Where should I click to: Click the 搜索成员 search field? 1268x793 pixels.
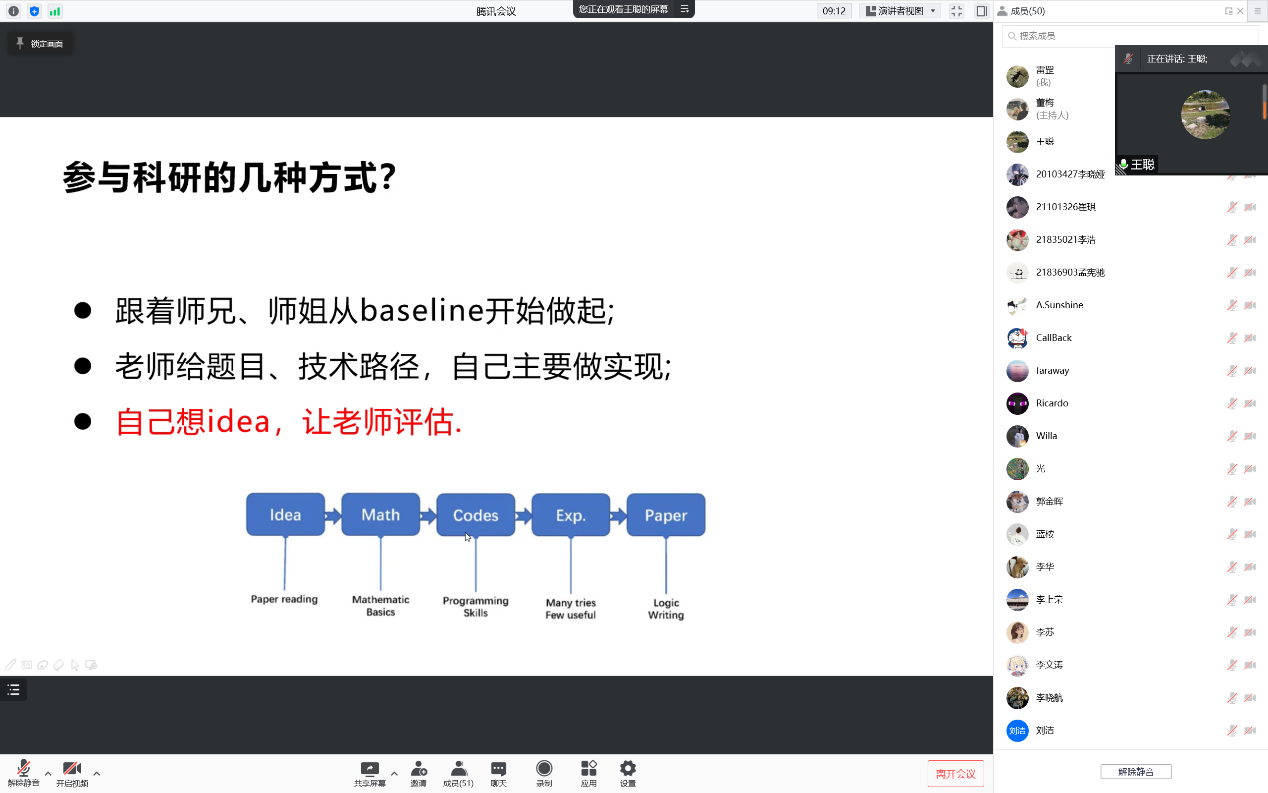point(1060,36)
